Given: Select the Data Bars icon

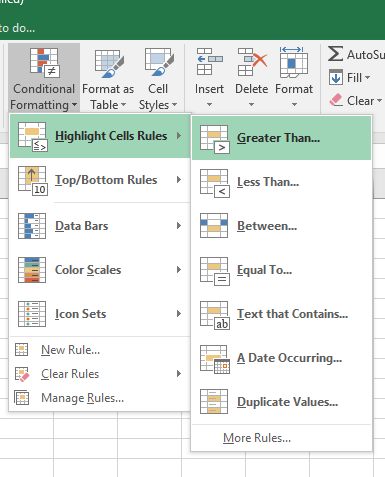Looking at the screenshot, I should tap(32, 226).
